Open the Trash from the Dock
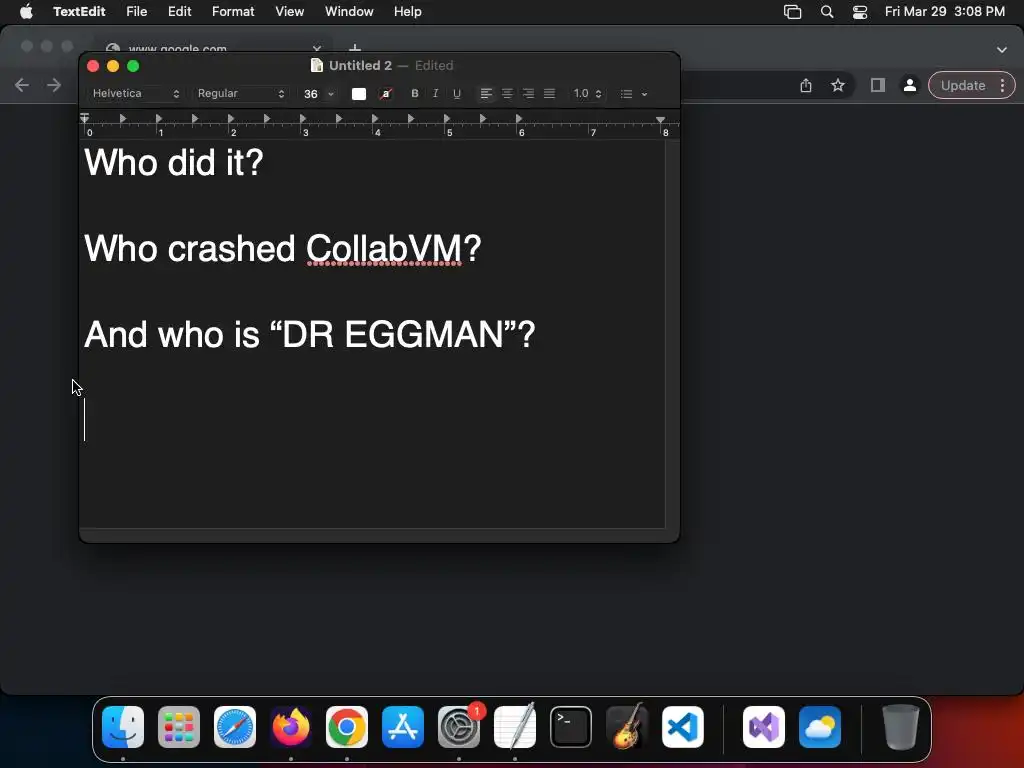Viewport: 1024px width, 768px height. [901, 727]
